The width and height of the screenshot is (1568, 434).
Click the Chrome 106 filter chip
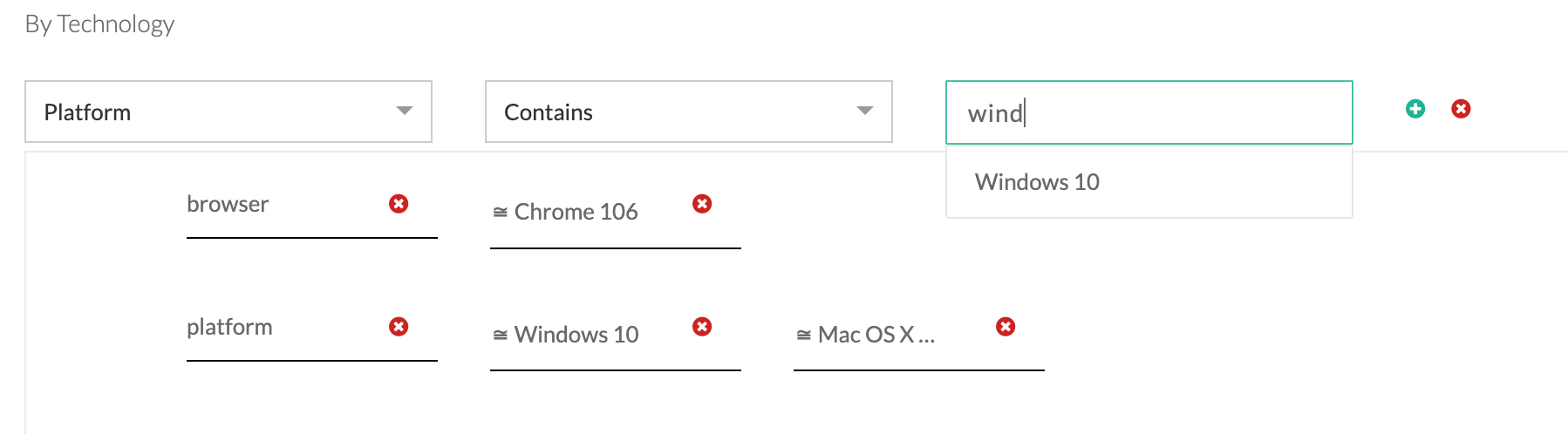(576, 212)
